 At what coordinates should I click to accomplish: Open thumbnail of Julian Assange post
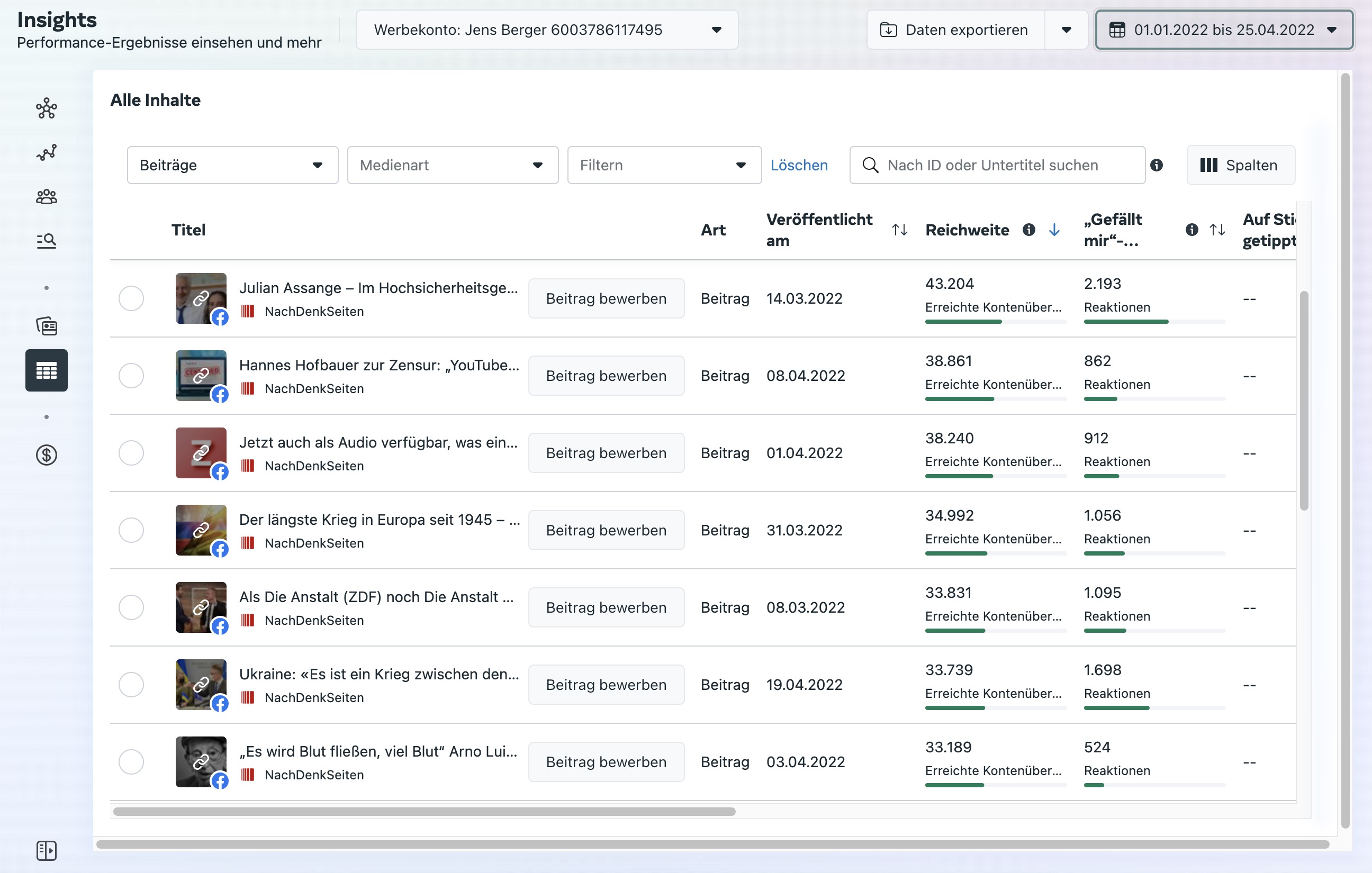click(x=201, y=298)
